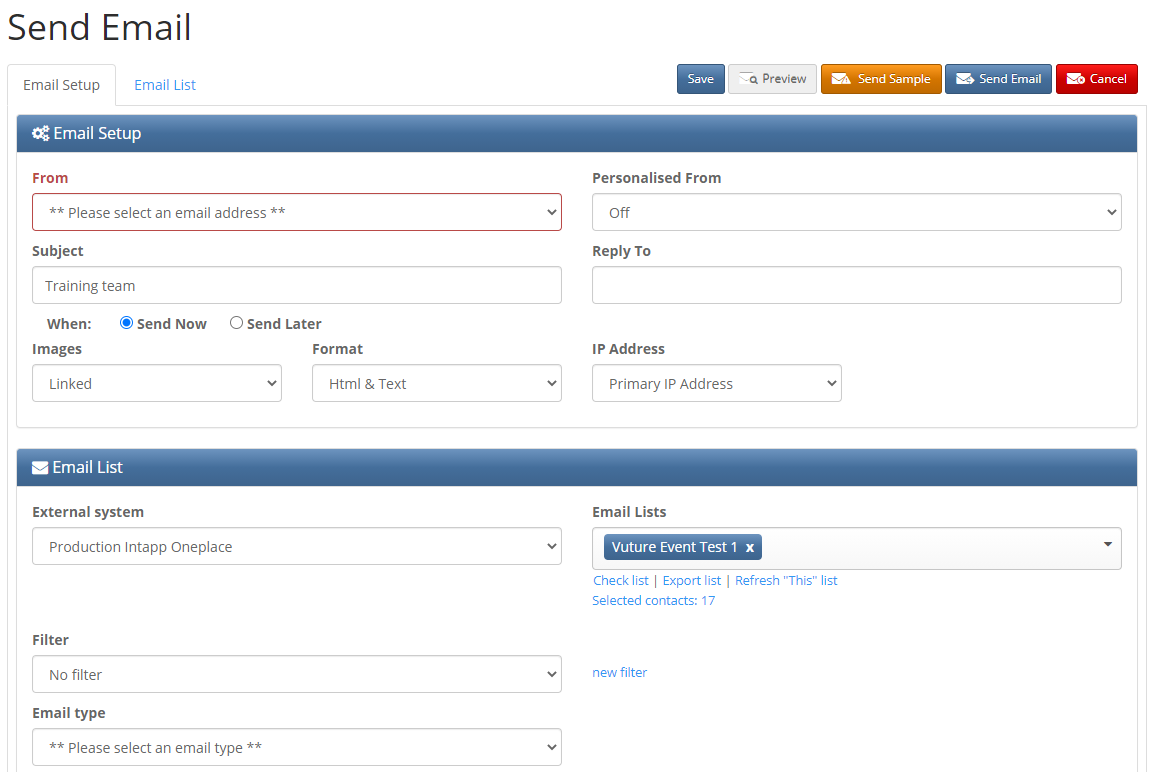Open the From email address dropdown

(296, 212)
